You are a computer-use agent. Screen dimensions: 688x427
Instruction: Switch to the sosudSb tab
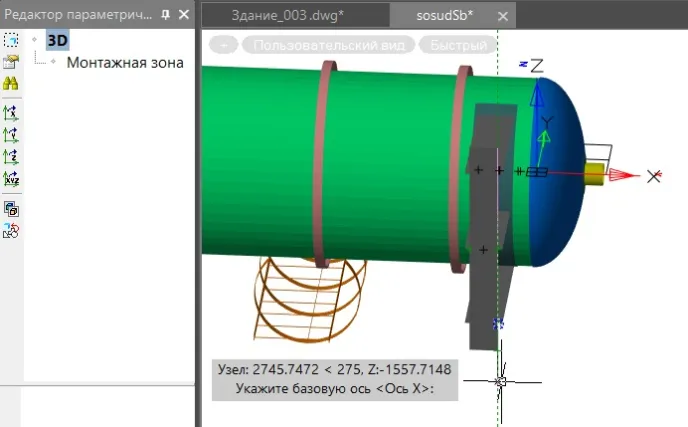point(444,16)
